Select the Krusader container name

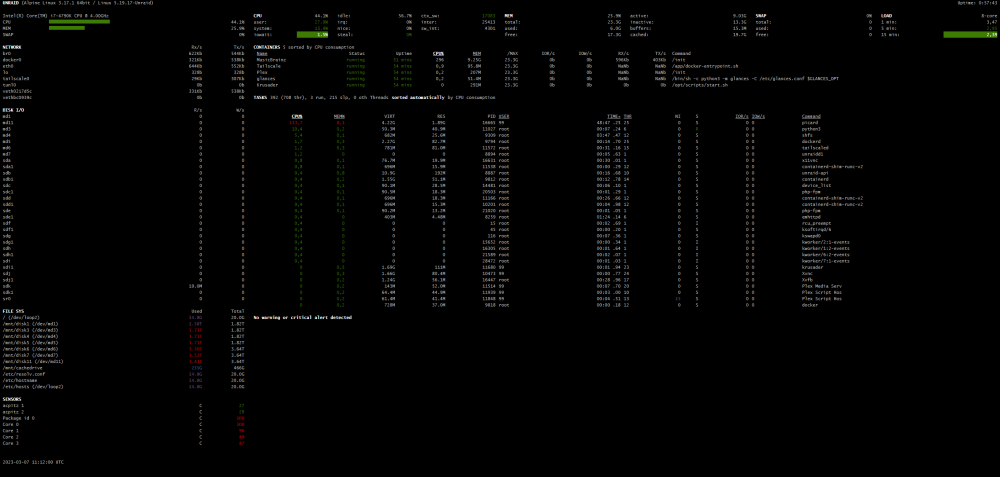(267, 85)
